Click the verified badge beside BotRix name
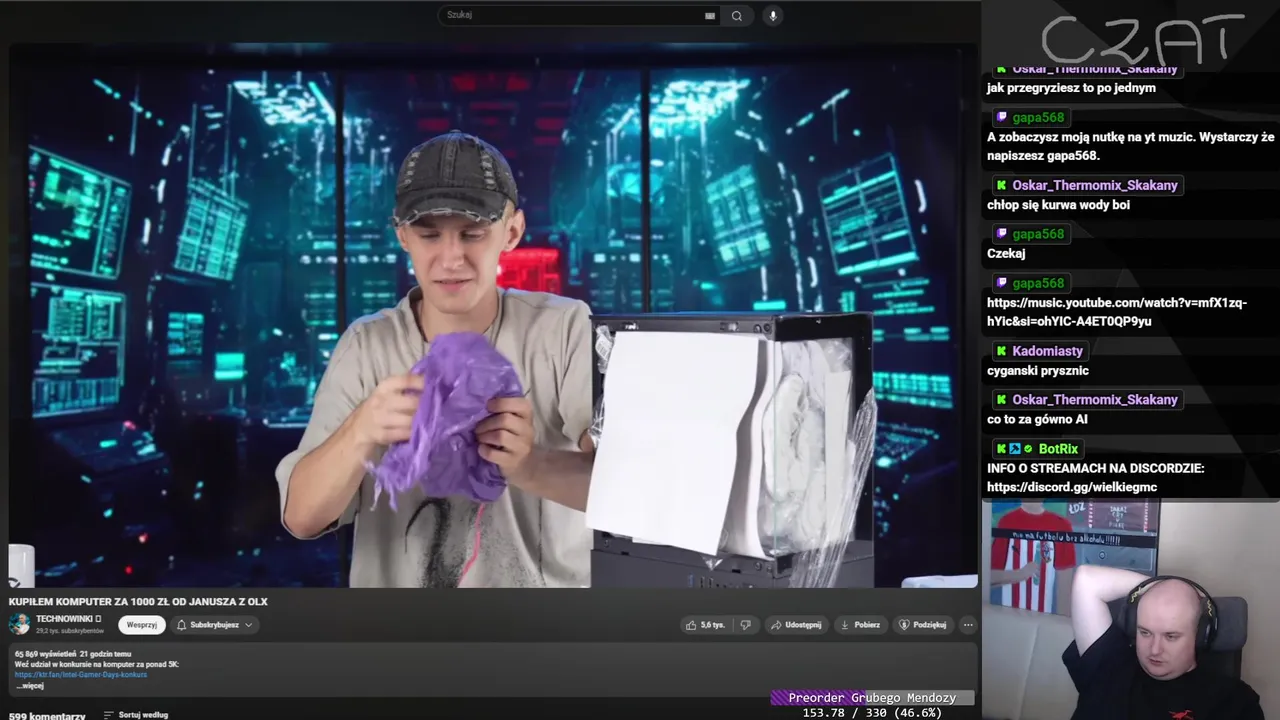1280x720 pixels. pos(1028,449)
